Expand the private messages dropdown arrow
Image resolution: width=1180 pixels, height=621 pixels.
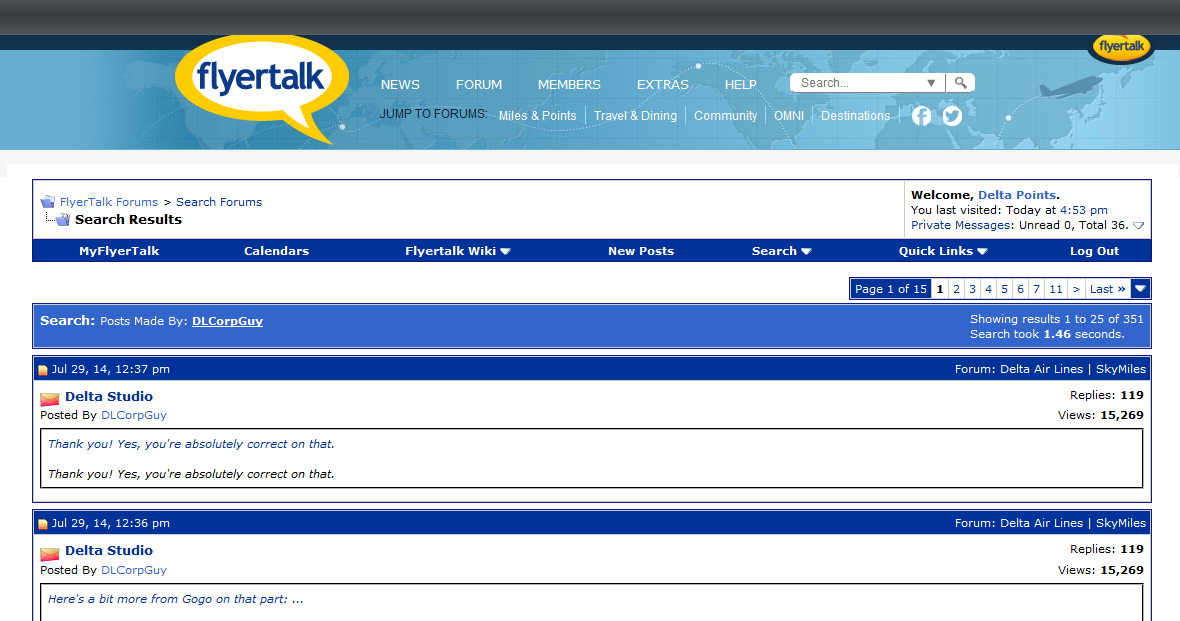tap(1139, 225)
